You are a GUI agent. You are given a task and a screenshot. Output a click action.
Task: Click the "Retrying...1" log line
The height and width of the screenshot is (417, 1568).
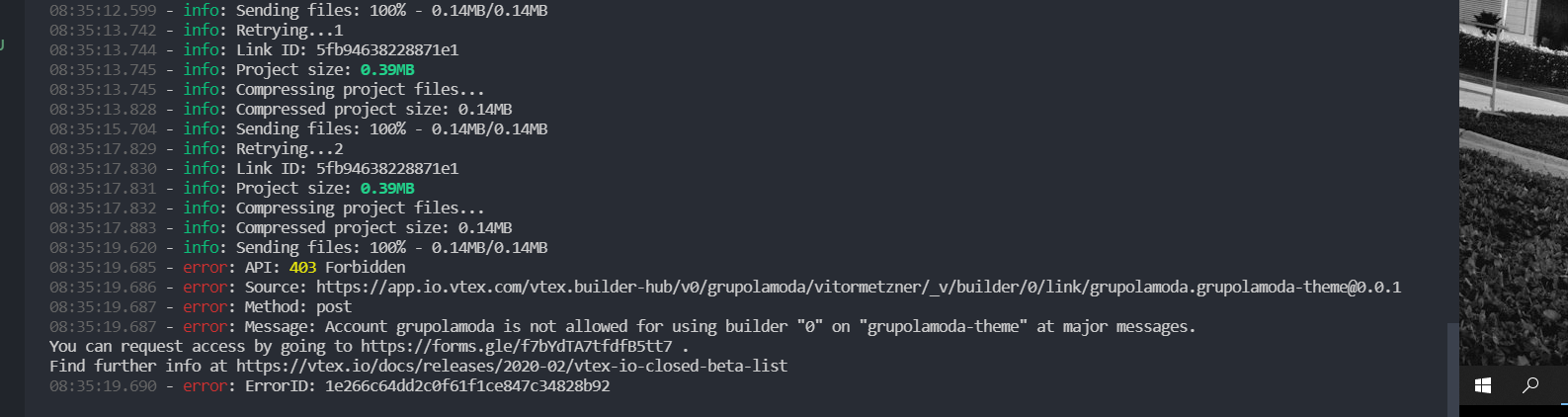coord(289,31)
